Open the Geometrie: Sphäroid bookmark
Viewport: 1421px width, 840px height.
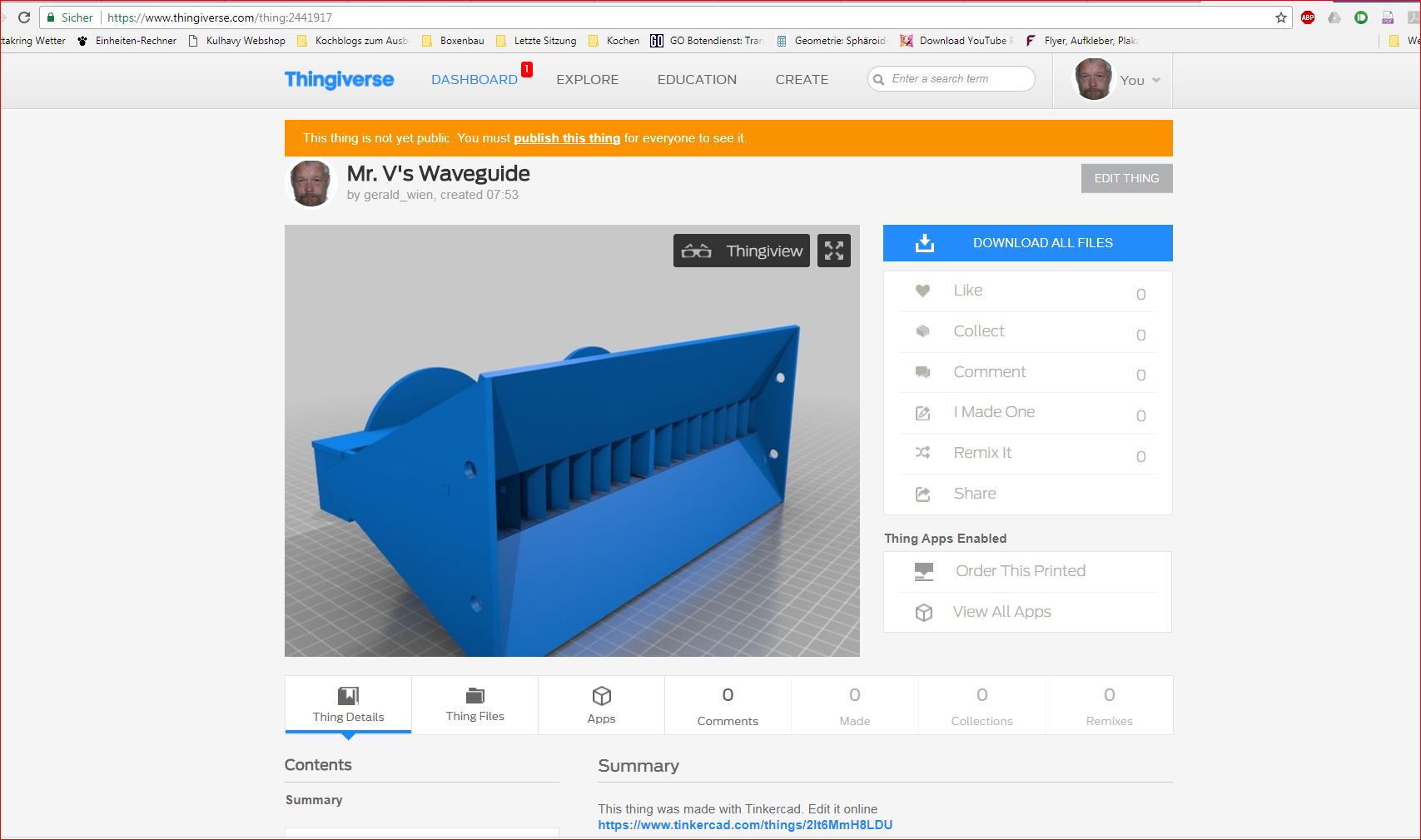click(x=832, y=41)
